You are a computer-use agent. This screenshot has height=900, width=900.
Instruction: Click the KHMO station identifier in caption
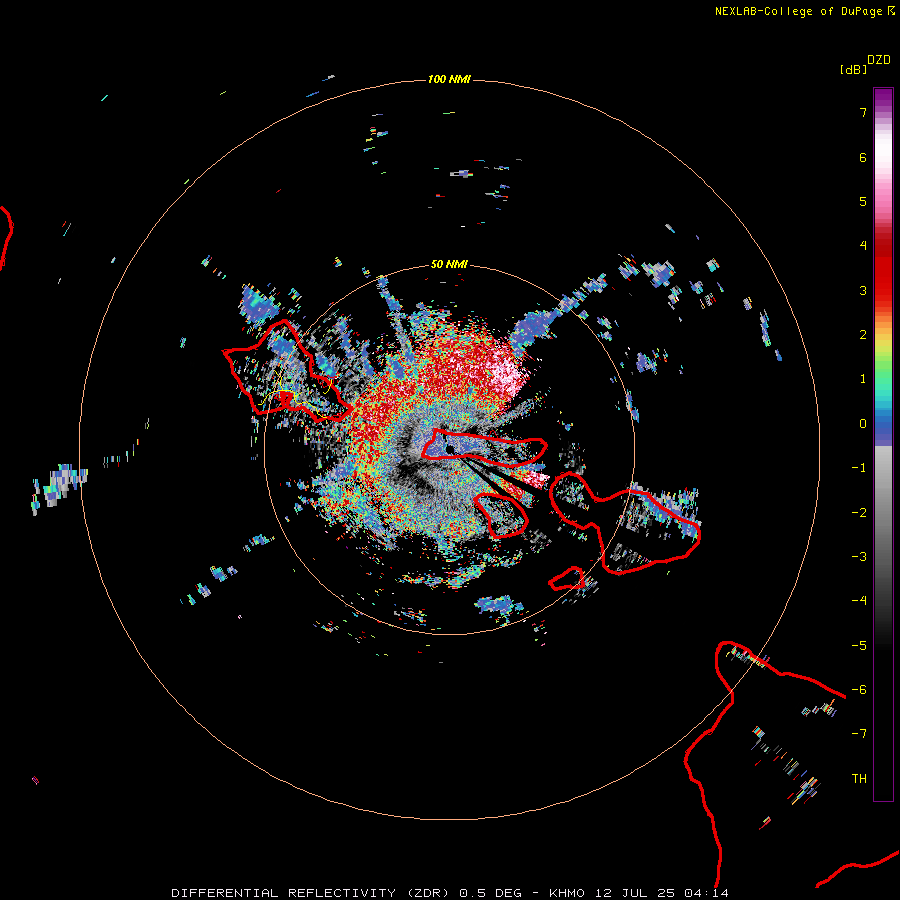tap(567, 893)
